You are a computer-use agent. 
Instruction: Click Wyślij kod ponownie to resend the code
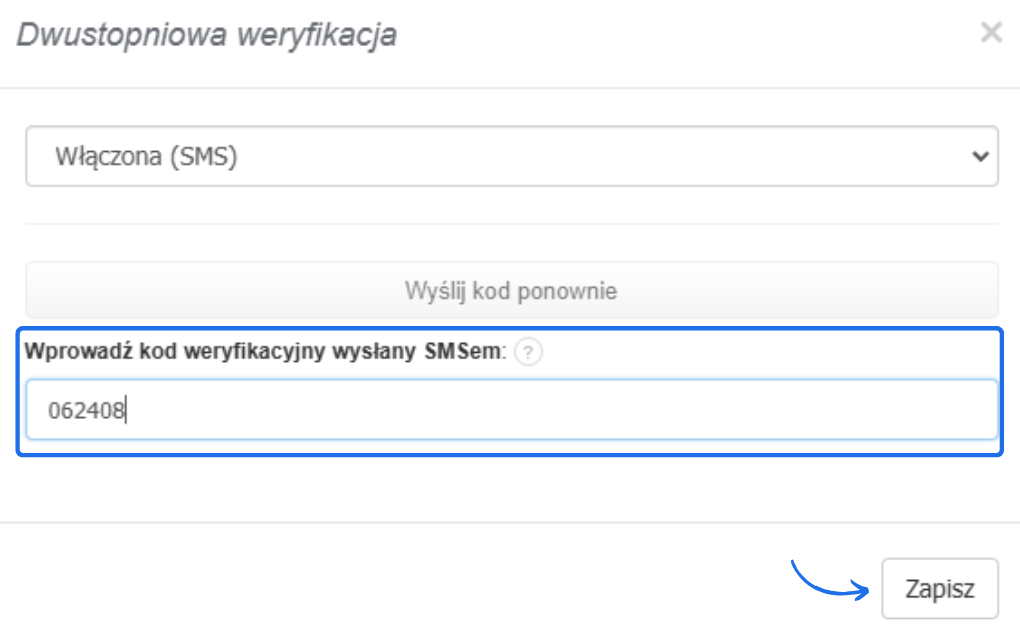click(x=510, y=289)
